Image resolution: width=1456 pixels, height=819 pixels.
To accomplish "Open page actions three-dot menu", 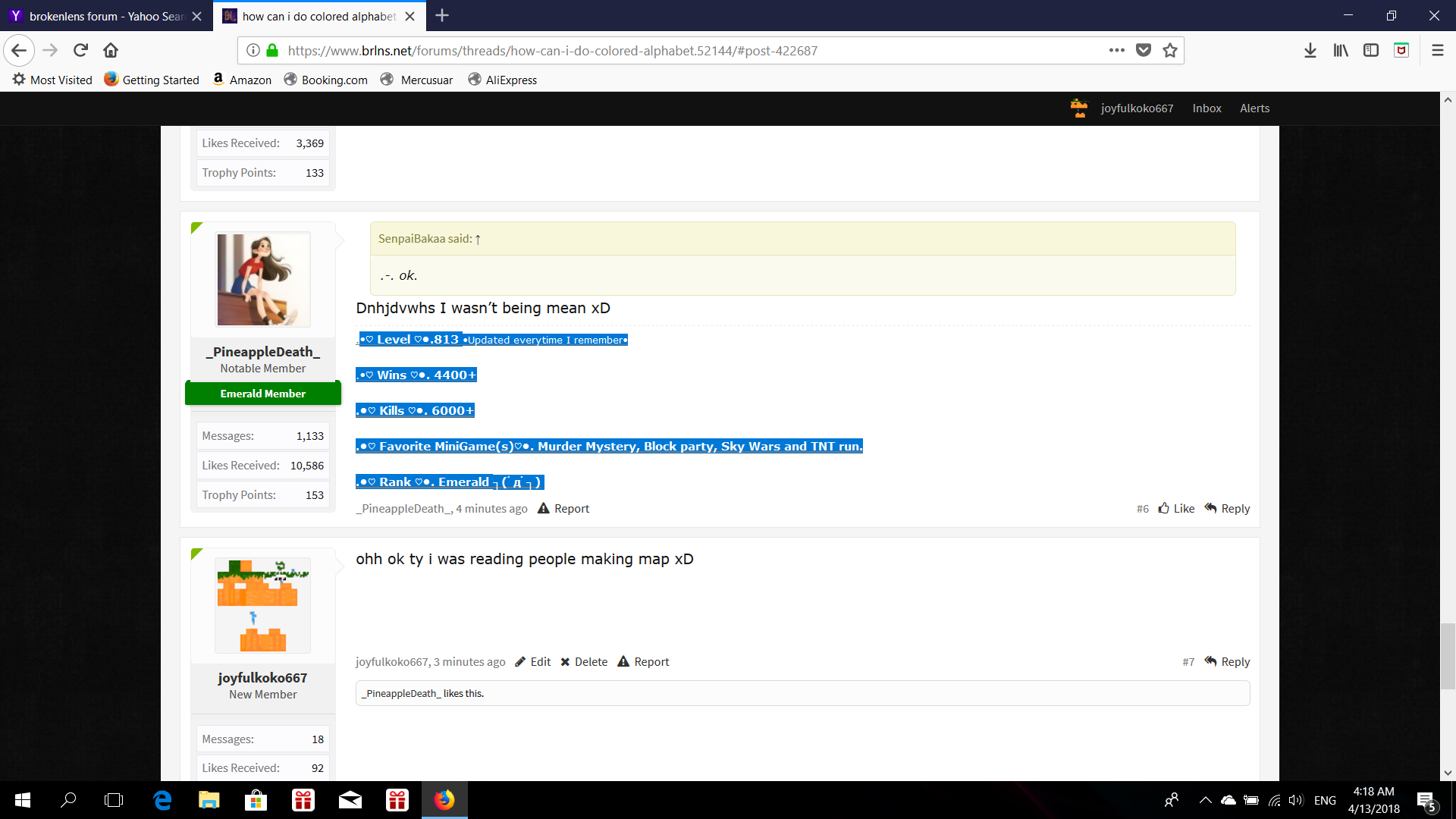I will click(1116, 51).
